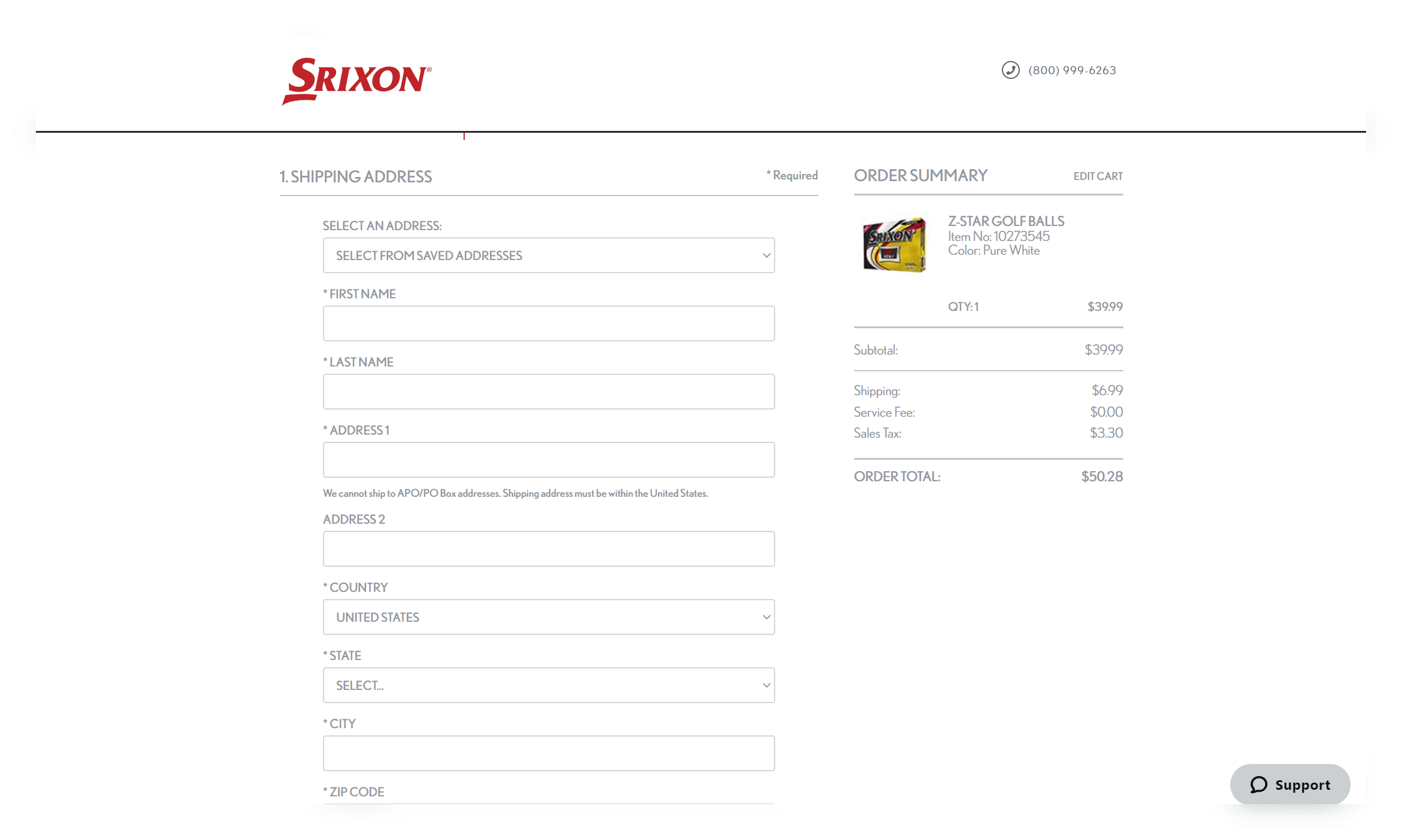Click the Item No: 10273545 text
Image resolution: width=1402 pixels, height=840 pixels.
tap(998, 236)
